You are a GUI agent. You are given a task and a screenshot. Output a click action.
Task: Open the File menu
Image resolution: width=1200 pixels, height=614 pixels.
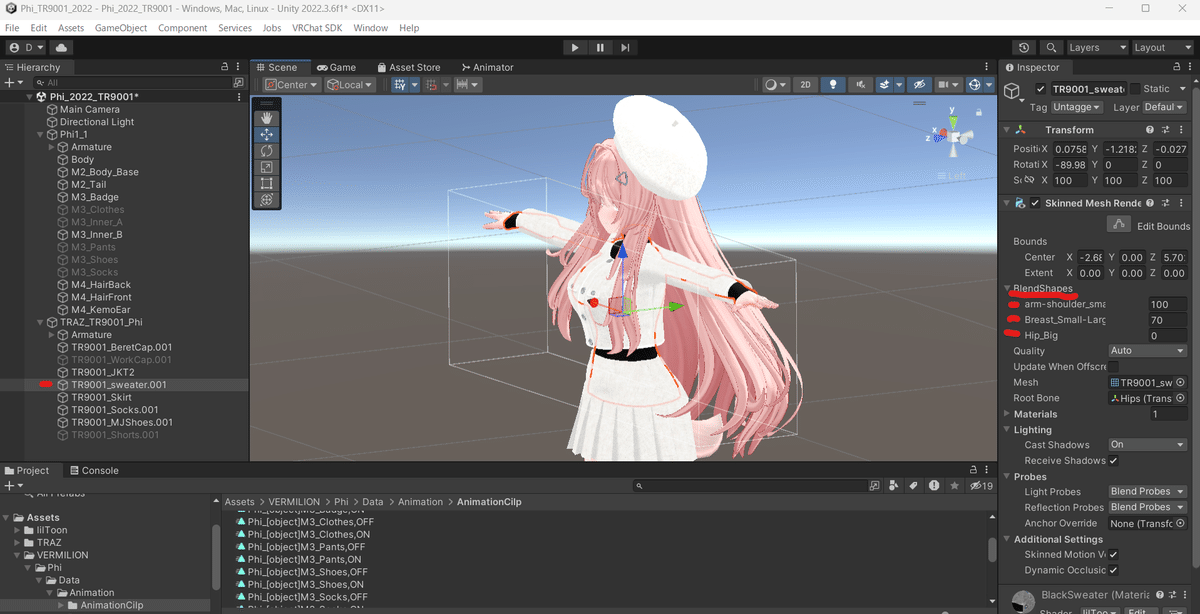12,28
